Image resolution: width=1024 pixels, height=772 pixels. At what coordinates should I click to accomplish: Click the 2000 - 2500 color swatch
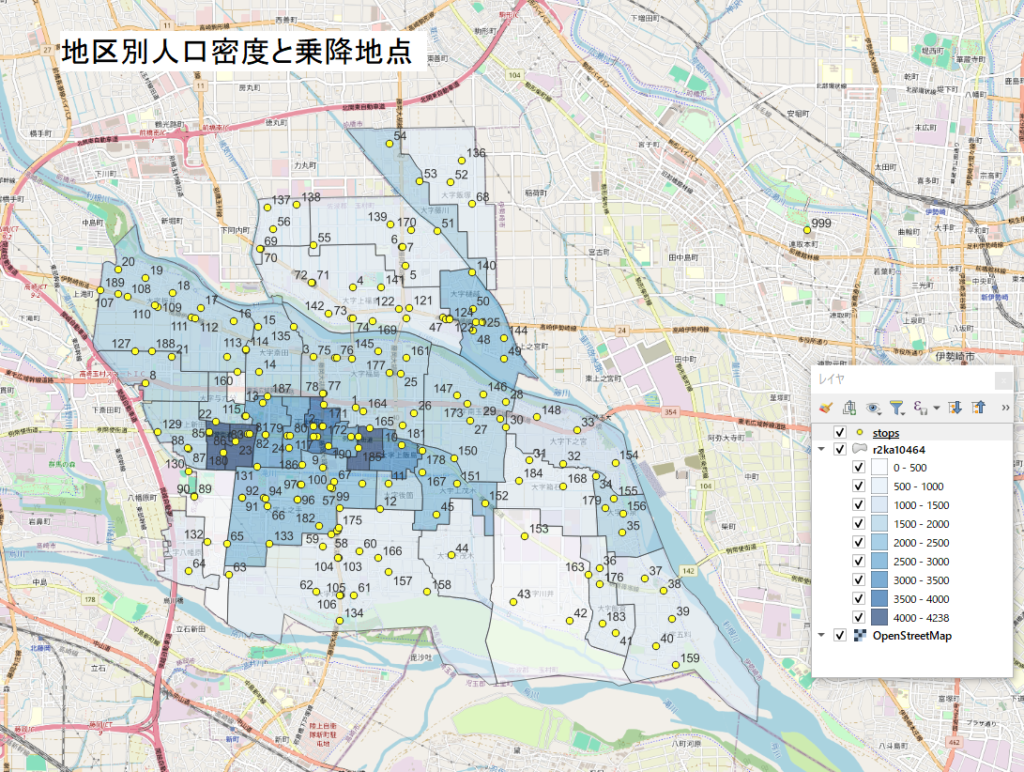pos(879,542)
